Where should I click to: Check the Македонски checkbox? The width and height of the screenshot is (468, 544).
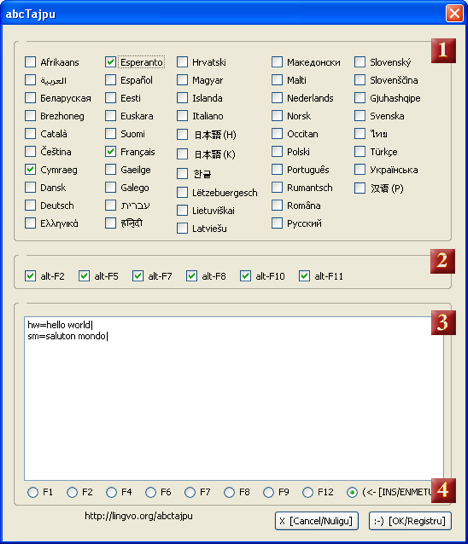pyautogui.click(x=277, y=62)
